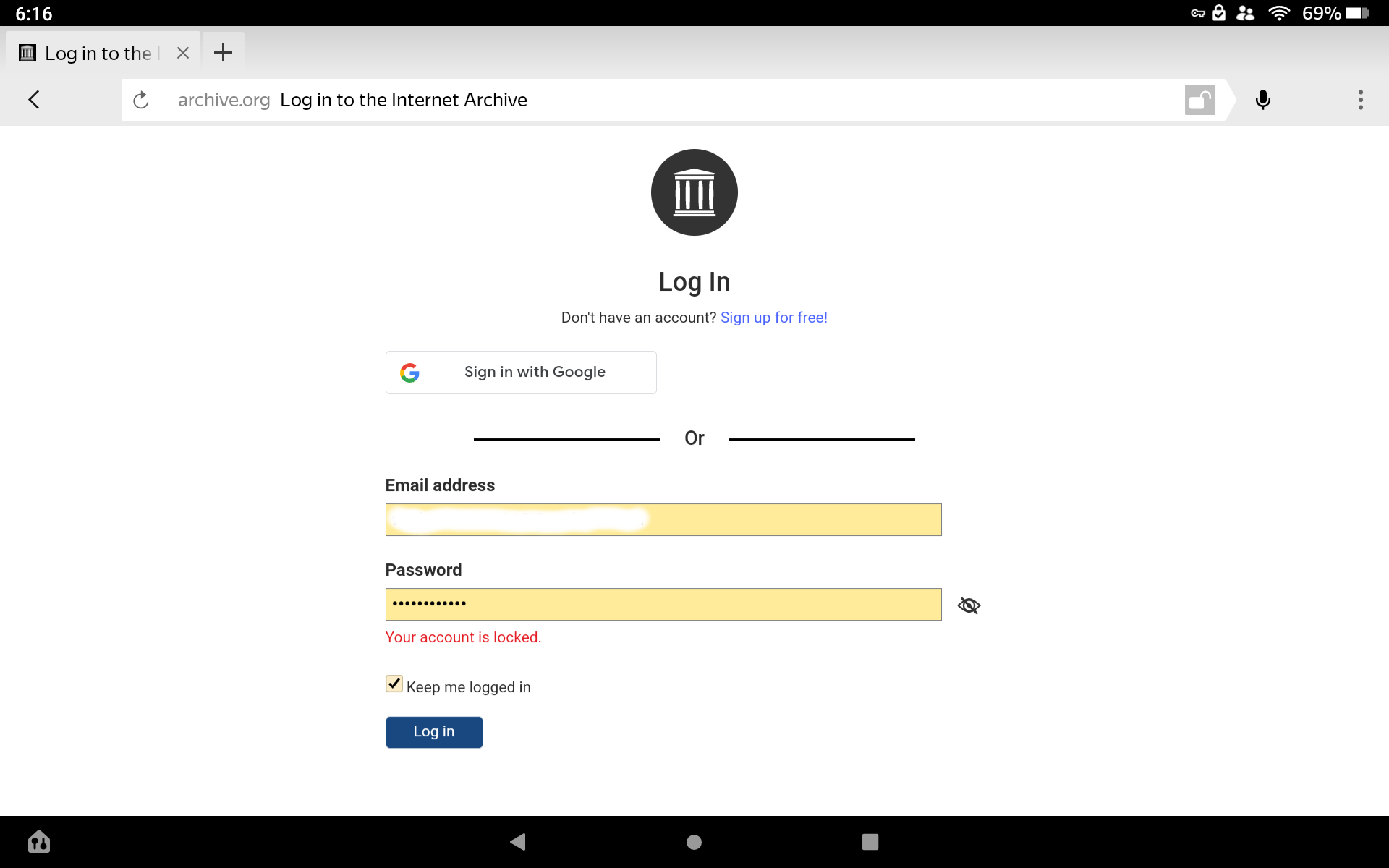
Task: Select the Log in to the tab
Action: tap(103, 53)
